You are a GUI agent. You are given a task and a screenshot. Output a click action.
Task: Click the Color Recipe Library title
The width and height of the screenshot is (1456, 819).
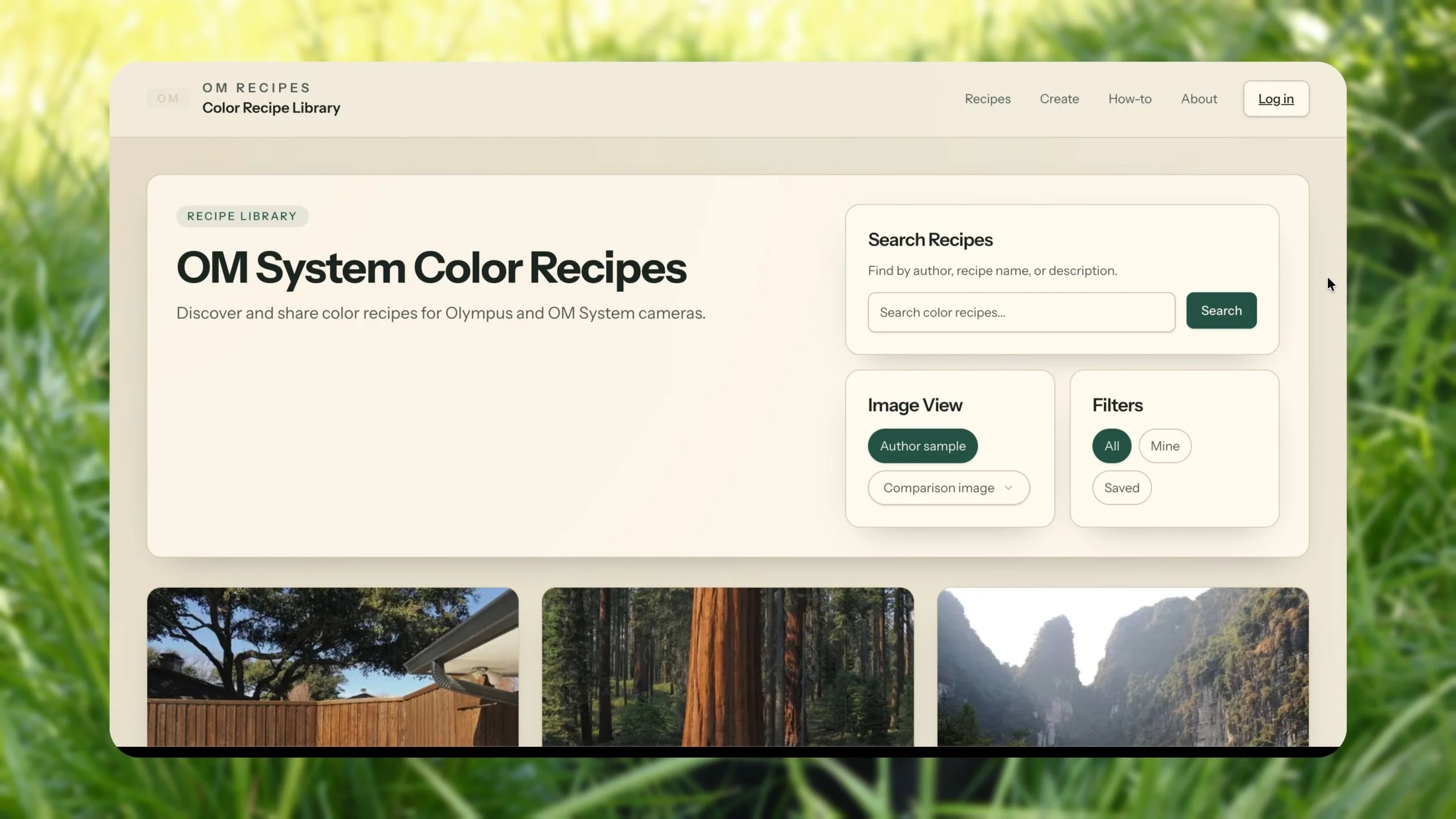click(271, 108)
